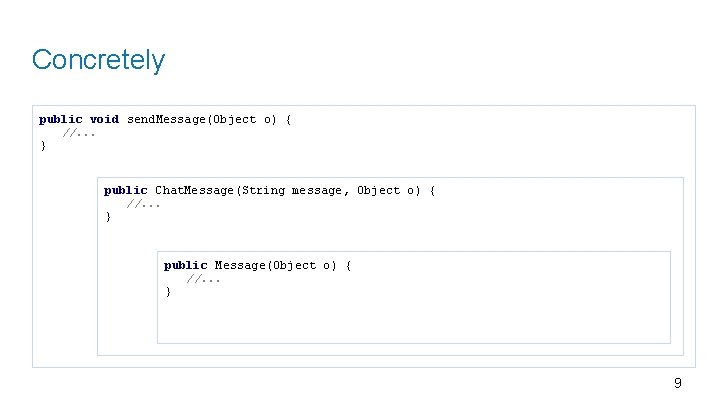Click the closing brace of ChatMessage
This screenshot has height=405, width=720.
click(108, 217)
